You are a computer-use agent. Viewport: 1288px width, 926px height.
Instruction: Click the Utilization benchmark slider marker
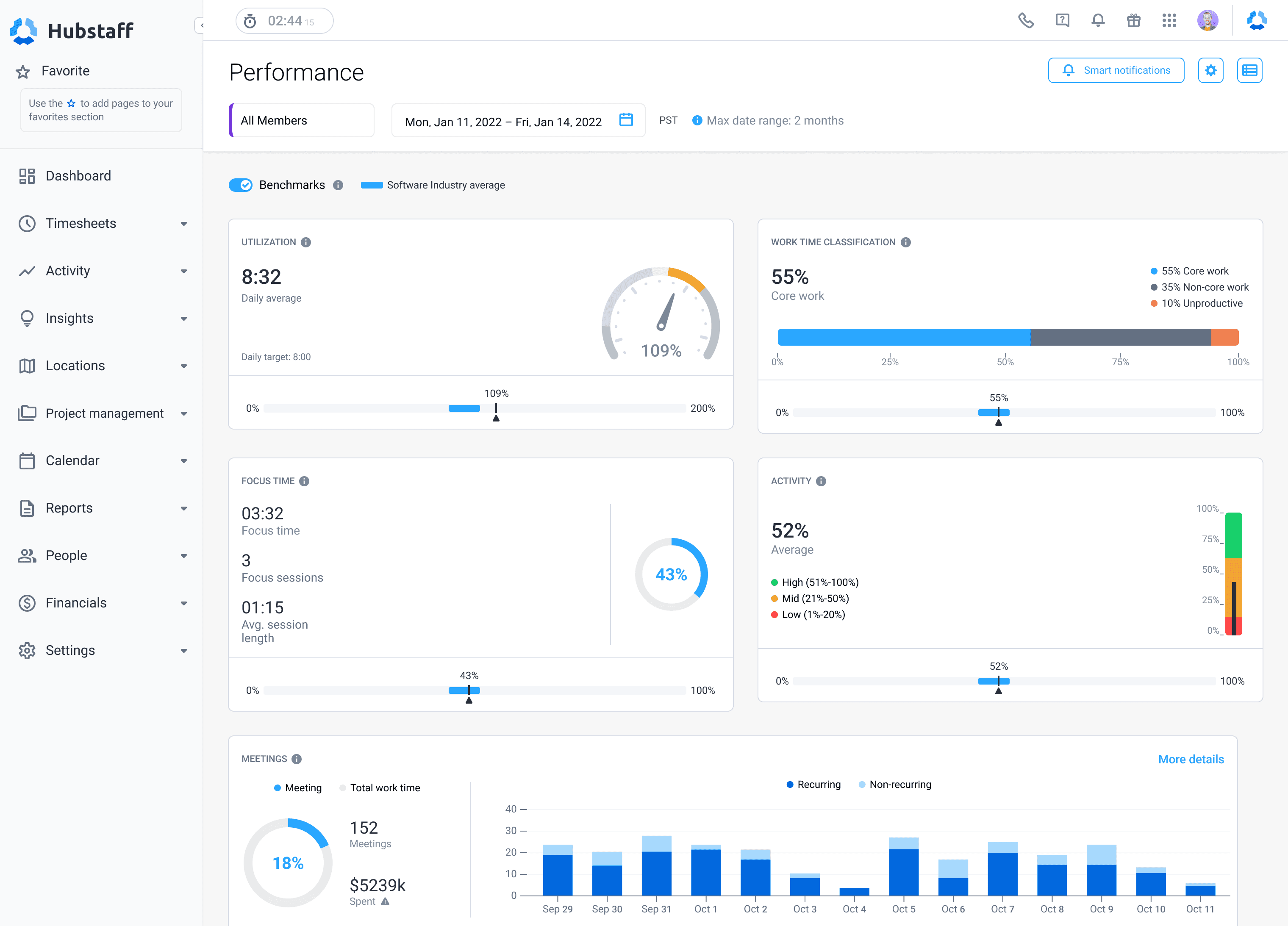(496, 412)
